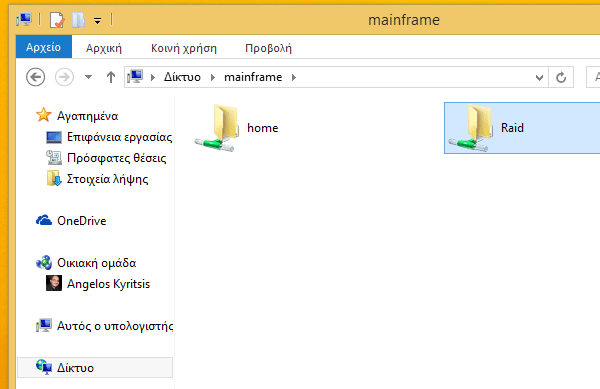Click mainframe breadcrumb in address bar
Screen dimensions: 600x389
point(253,77)
